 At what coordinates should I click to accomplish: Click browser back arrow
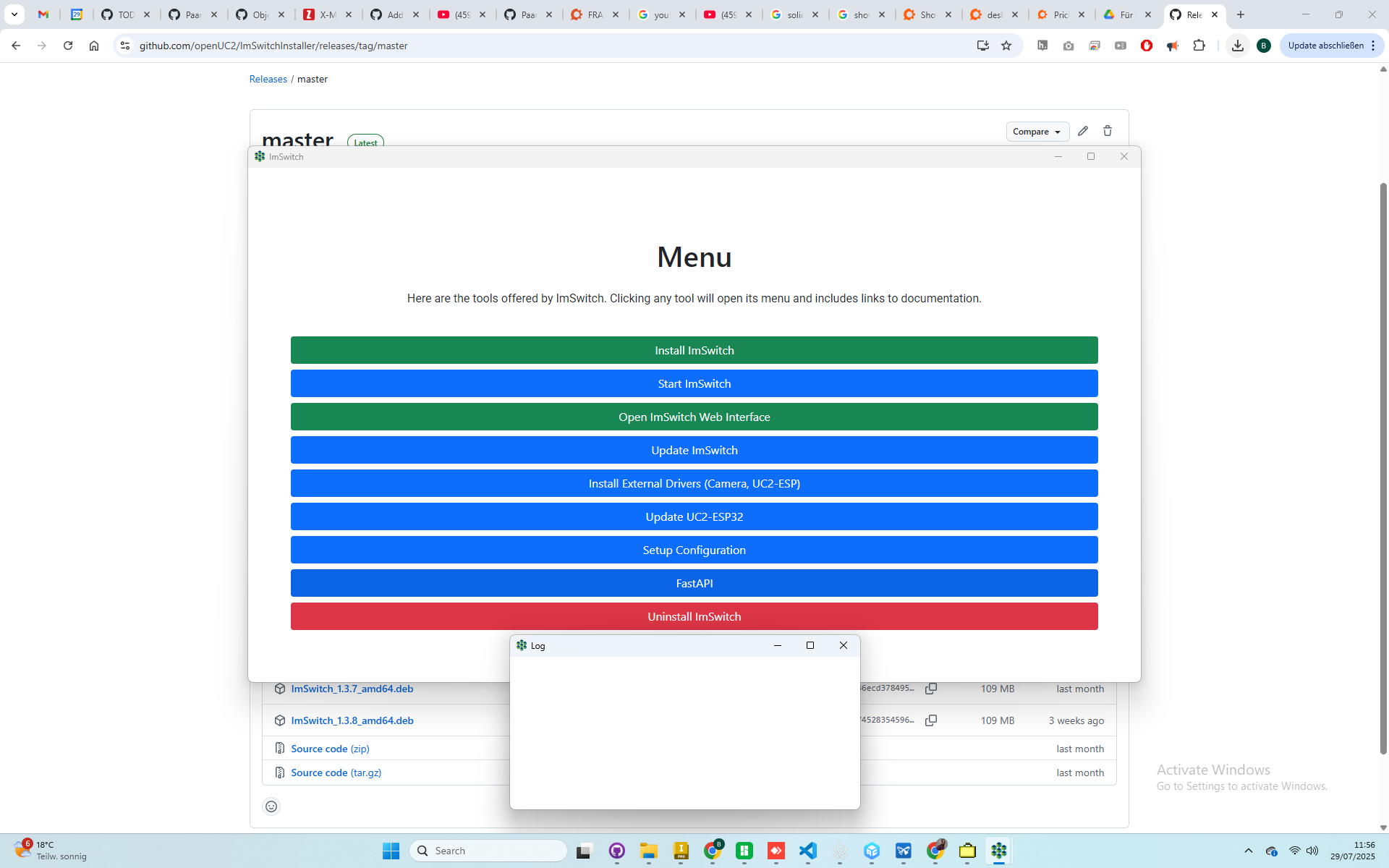tap(16, 46)
